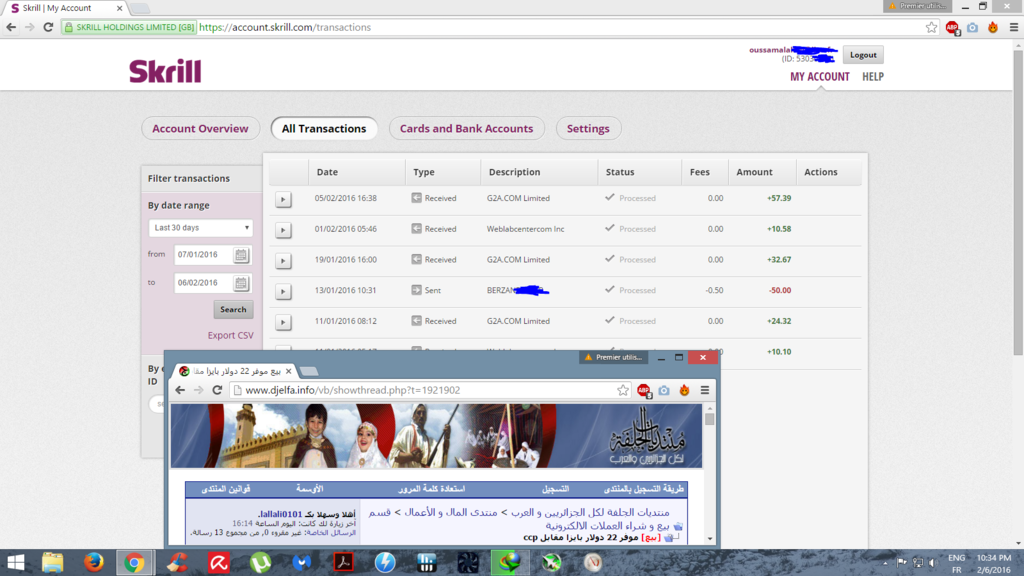Click the 'طريقة التسجيل بالمنتدى' link
The width and height of the screenshot is (1024, 576).
point(643,488)
